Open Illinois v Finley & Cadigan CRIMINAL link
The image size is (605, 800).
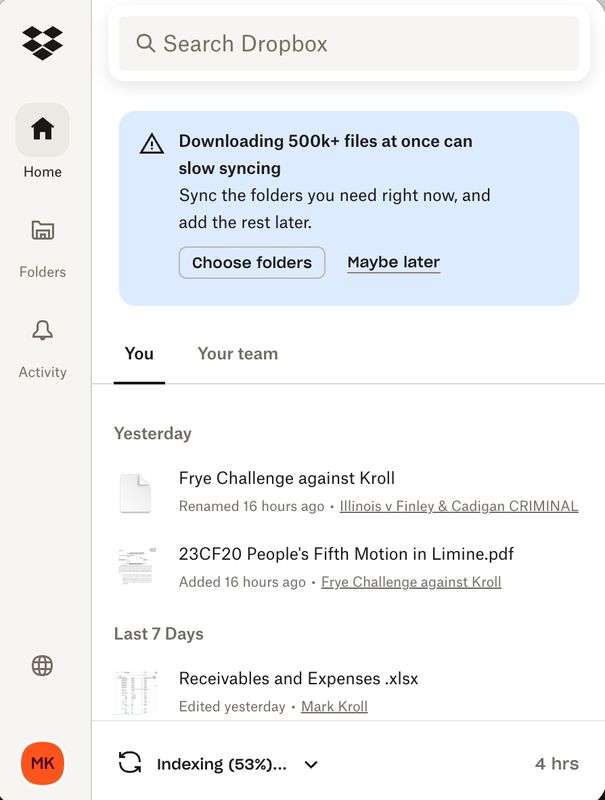[x=459, y=506]
